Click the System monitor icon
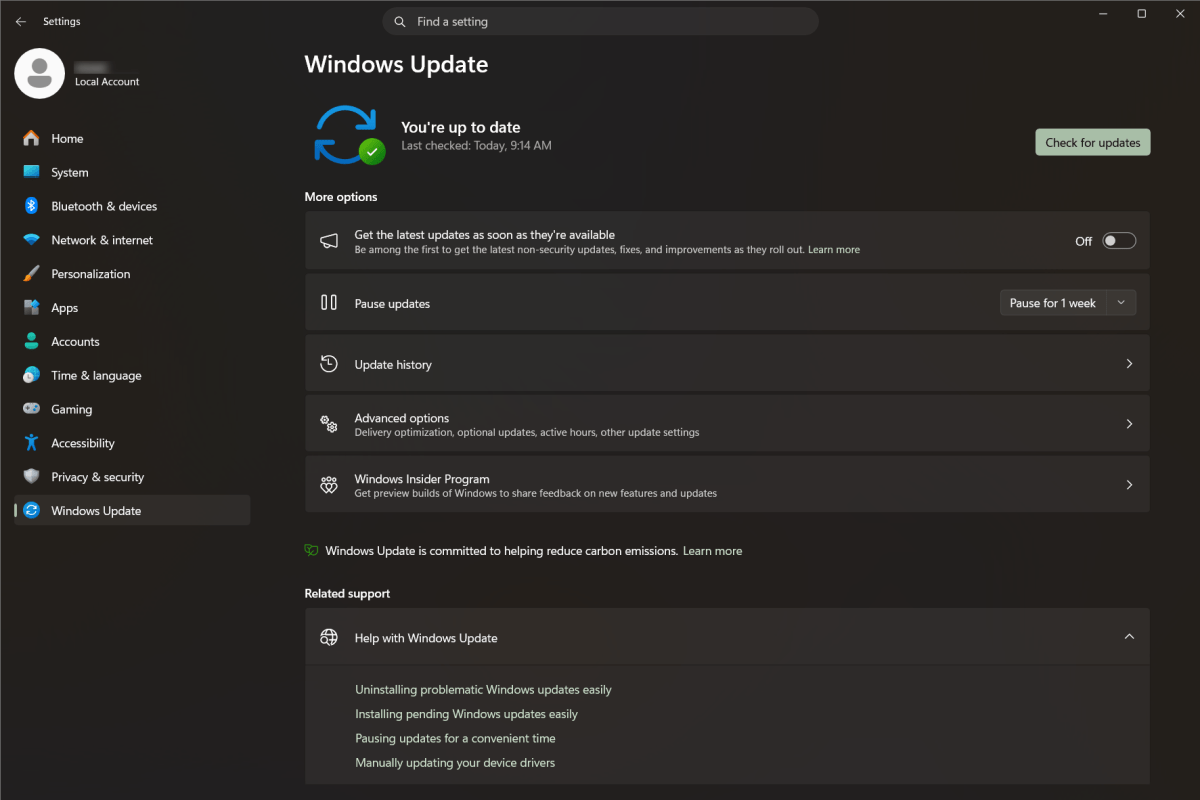The height and width of the screenshot is (800, 1200). [x=31, y=172]
